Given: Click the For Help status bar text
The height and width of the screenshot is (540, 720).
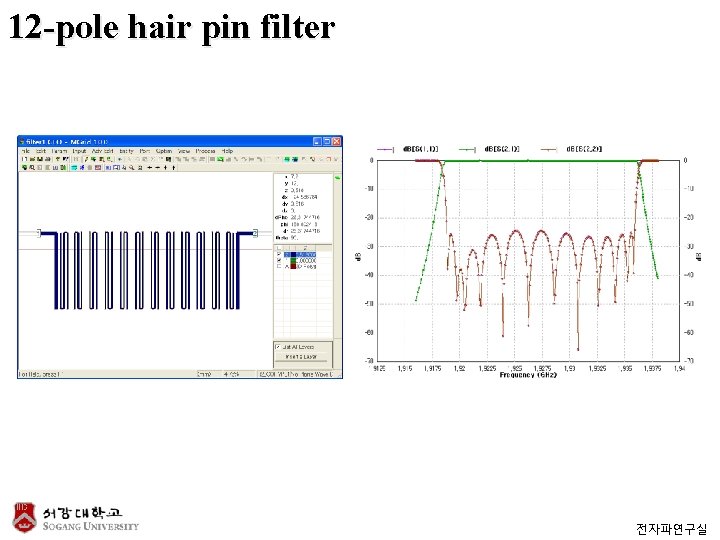Looking at the screenshot, I should pyautogui.click(x=39, y=374).
